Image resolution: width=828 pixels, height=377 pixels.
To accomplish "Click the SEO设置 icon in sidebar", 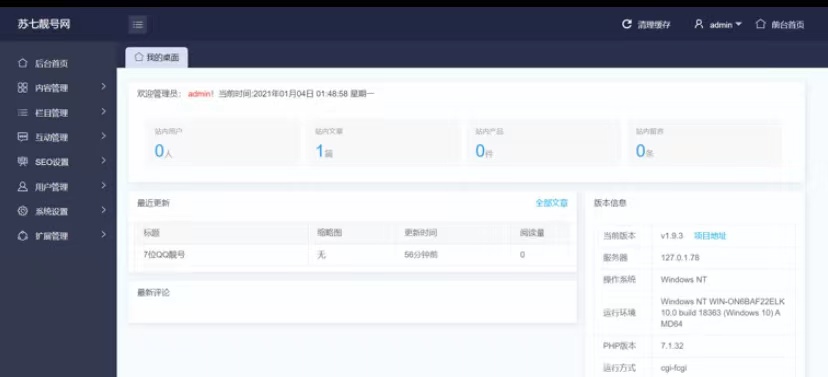I will (22, 162).
